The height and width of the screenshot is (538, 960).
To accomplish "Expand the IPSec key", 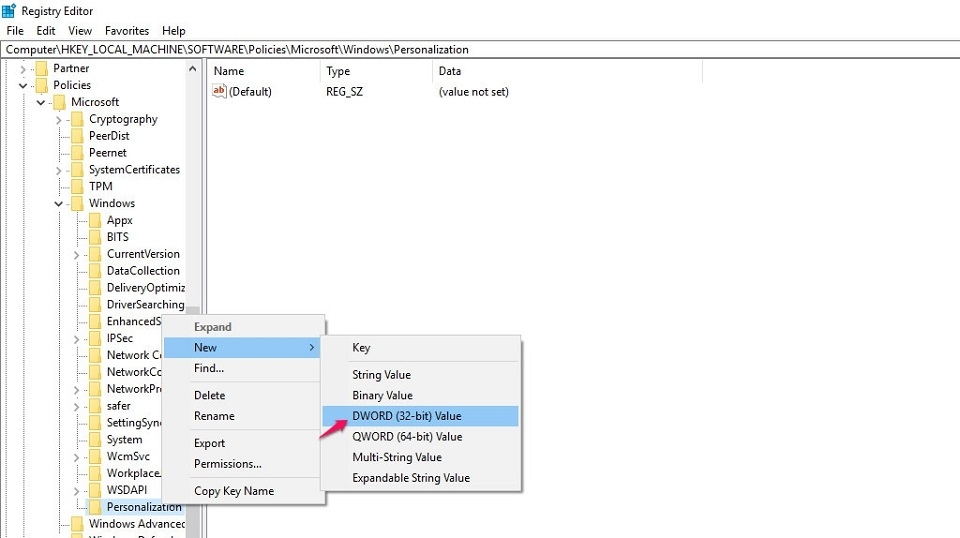I will (x=77, y=339).
